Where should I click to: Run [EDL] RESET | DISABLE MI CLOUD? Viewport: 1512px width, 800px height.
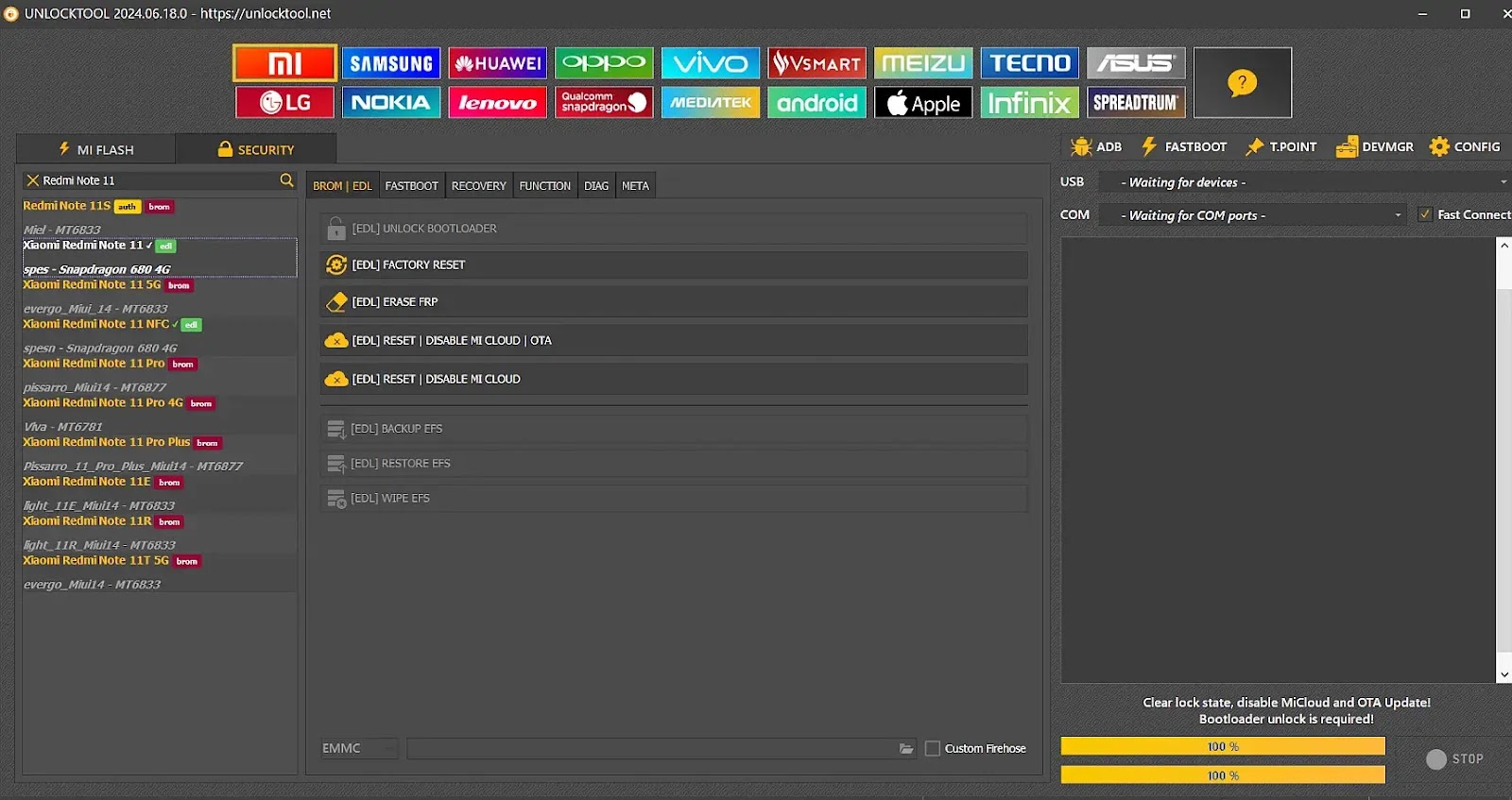tap(674, 380)
